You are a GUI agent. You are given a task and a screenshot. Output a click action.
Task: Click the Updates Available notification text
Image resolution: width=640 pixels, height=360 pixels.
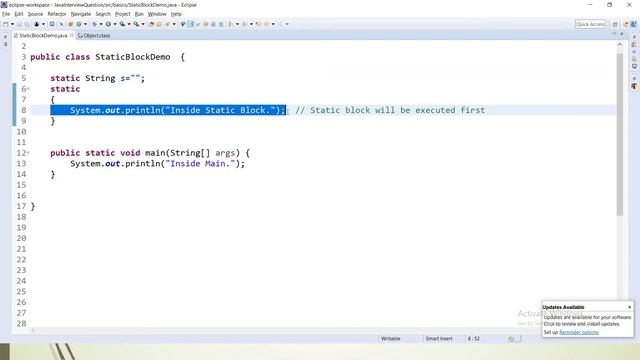pos(587,320)
